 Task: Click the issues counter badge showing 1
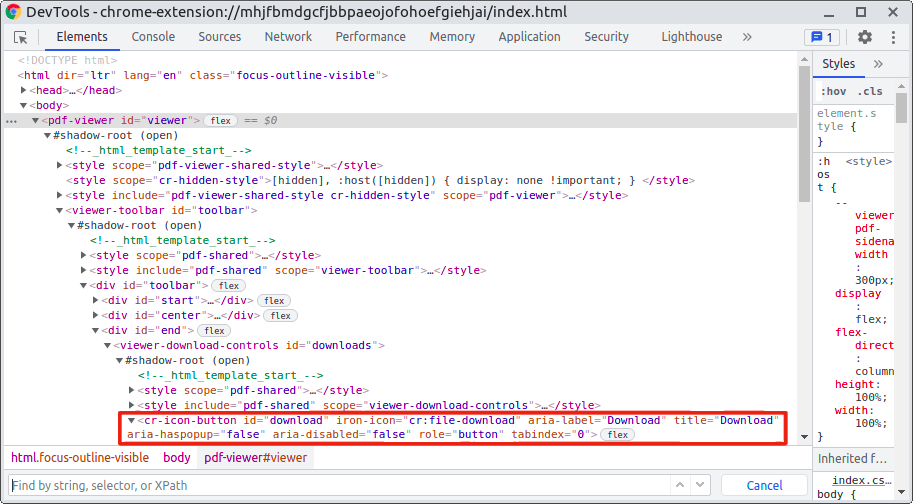(822, 37)
